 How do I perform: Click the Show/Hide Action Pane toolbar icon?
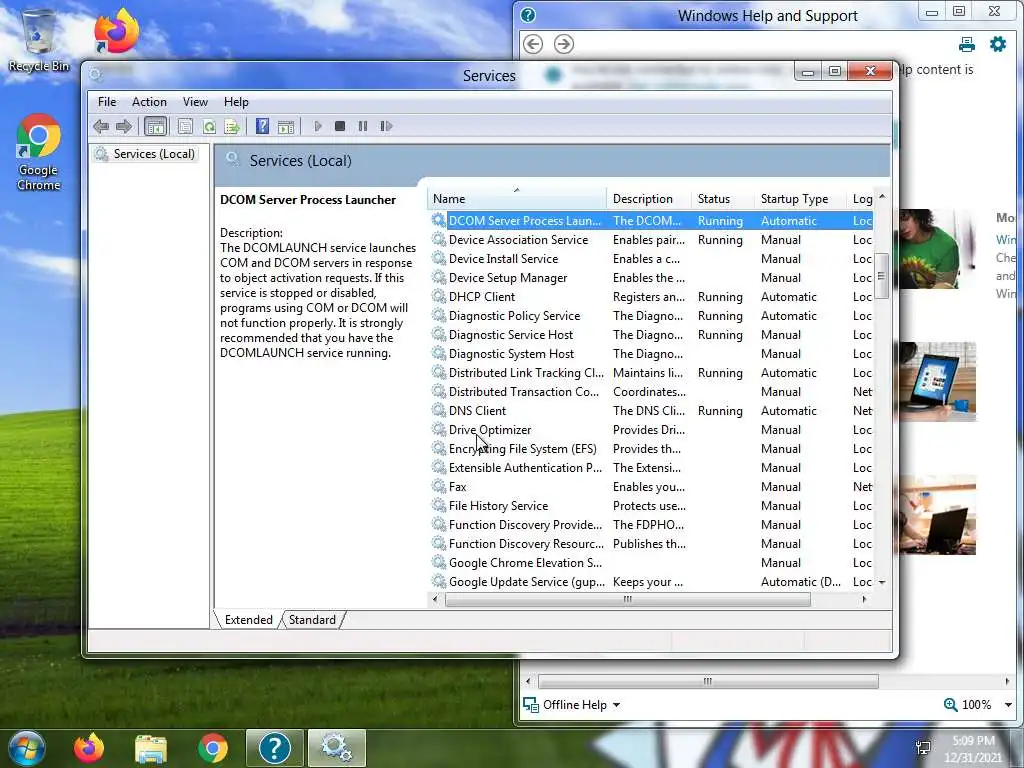[286, 126]
